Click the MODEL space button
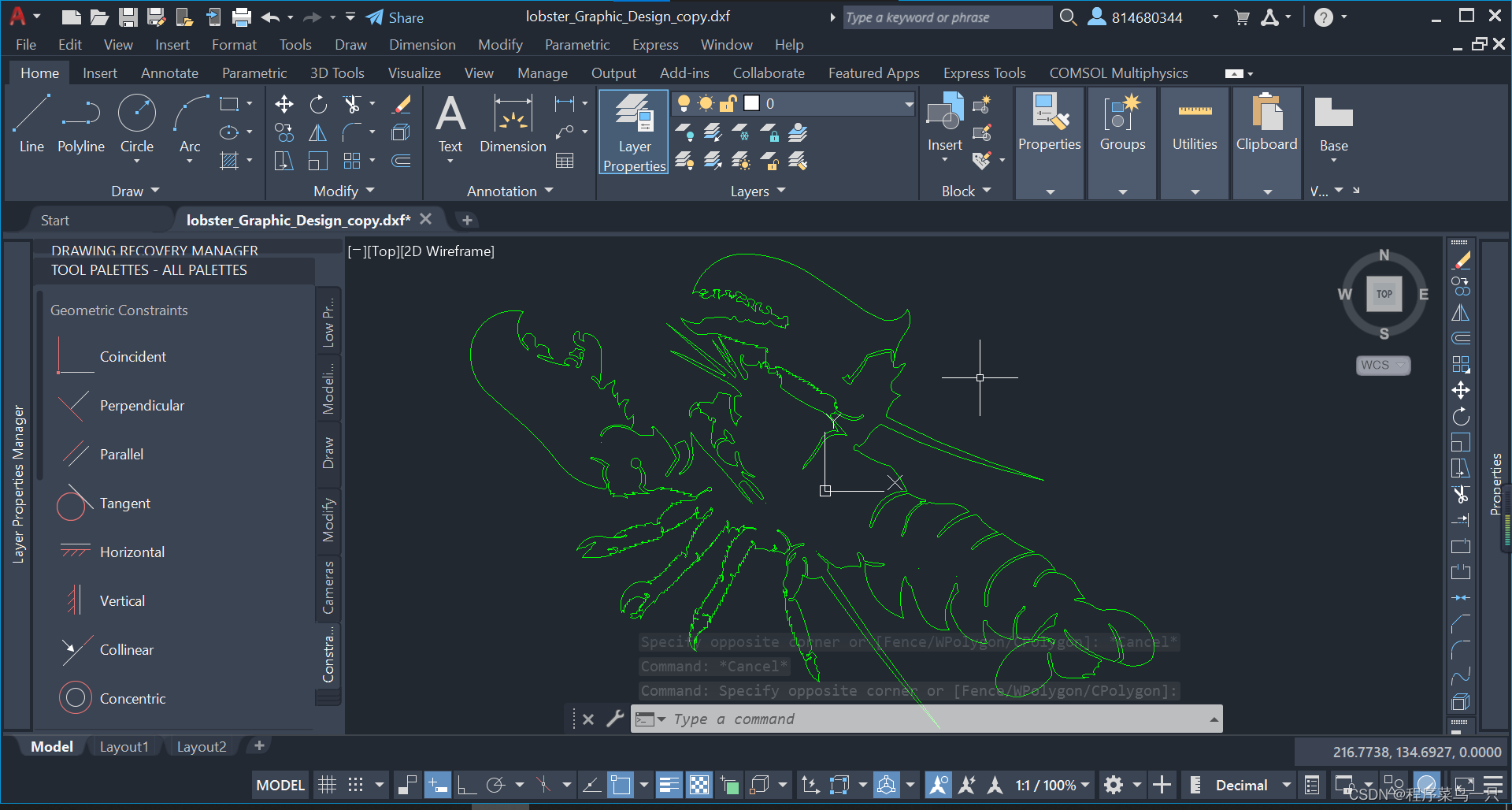 [280, 785]
